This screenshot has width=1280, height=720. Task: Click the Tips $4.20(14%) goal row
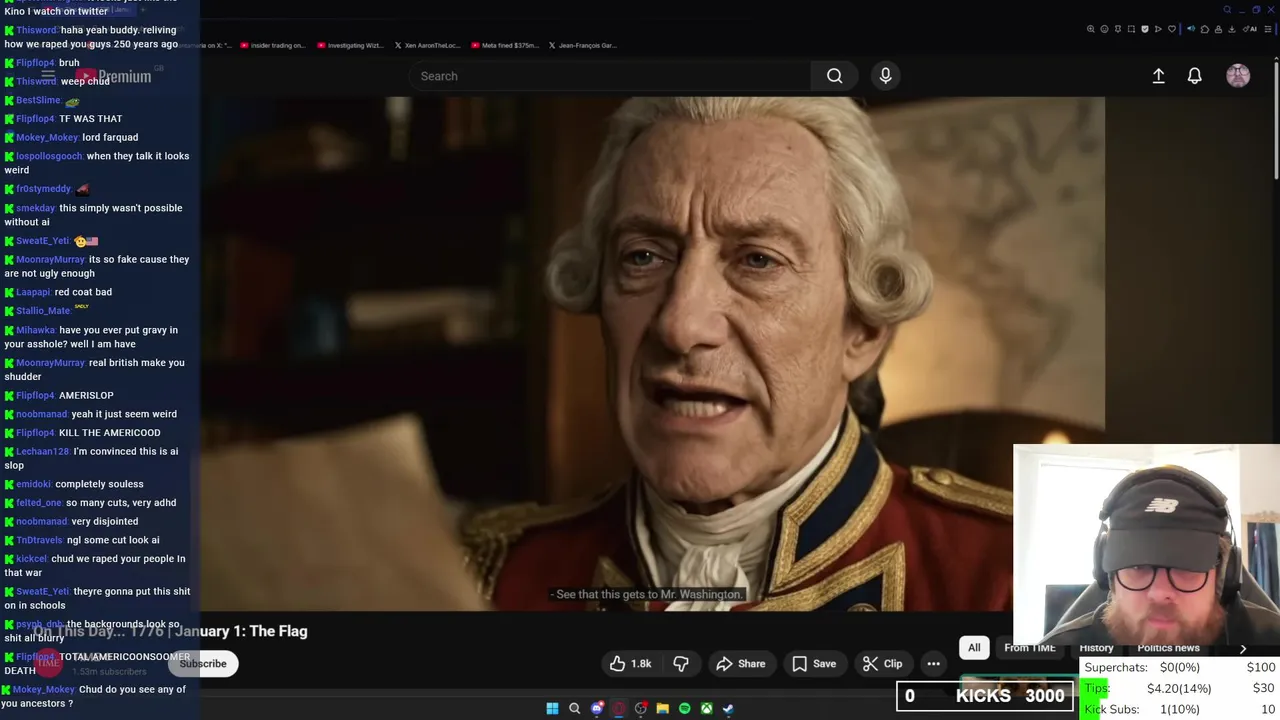click(1180, 688)
